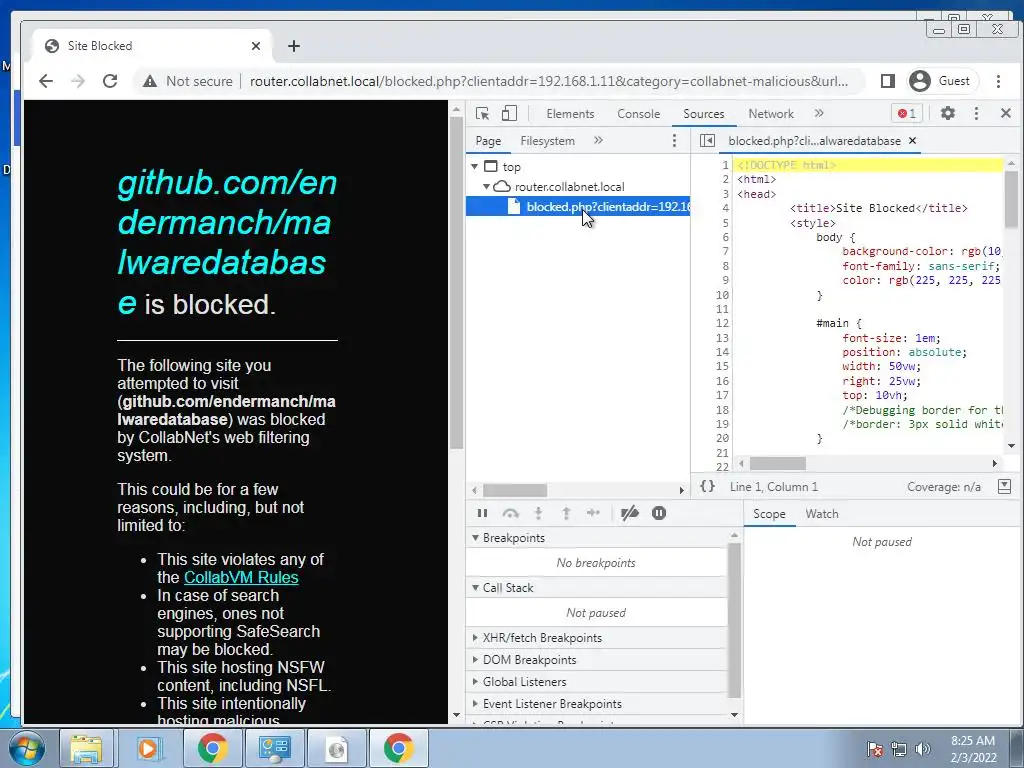Open the Network panel

(771, 114)
